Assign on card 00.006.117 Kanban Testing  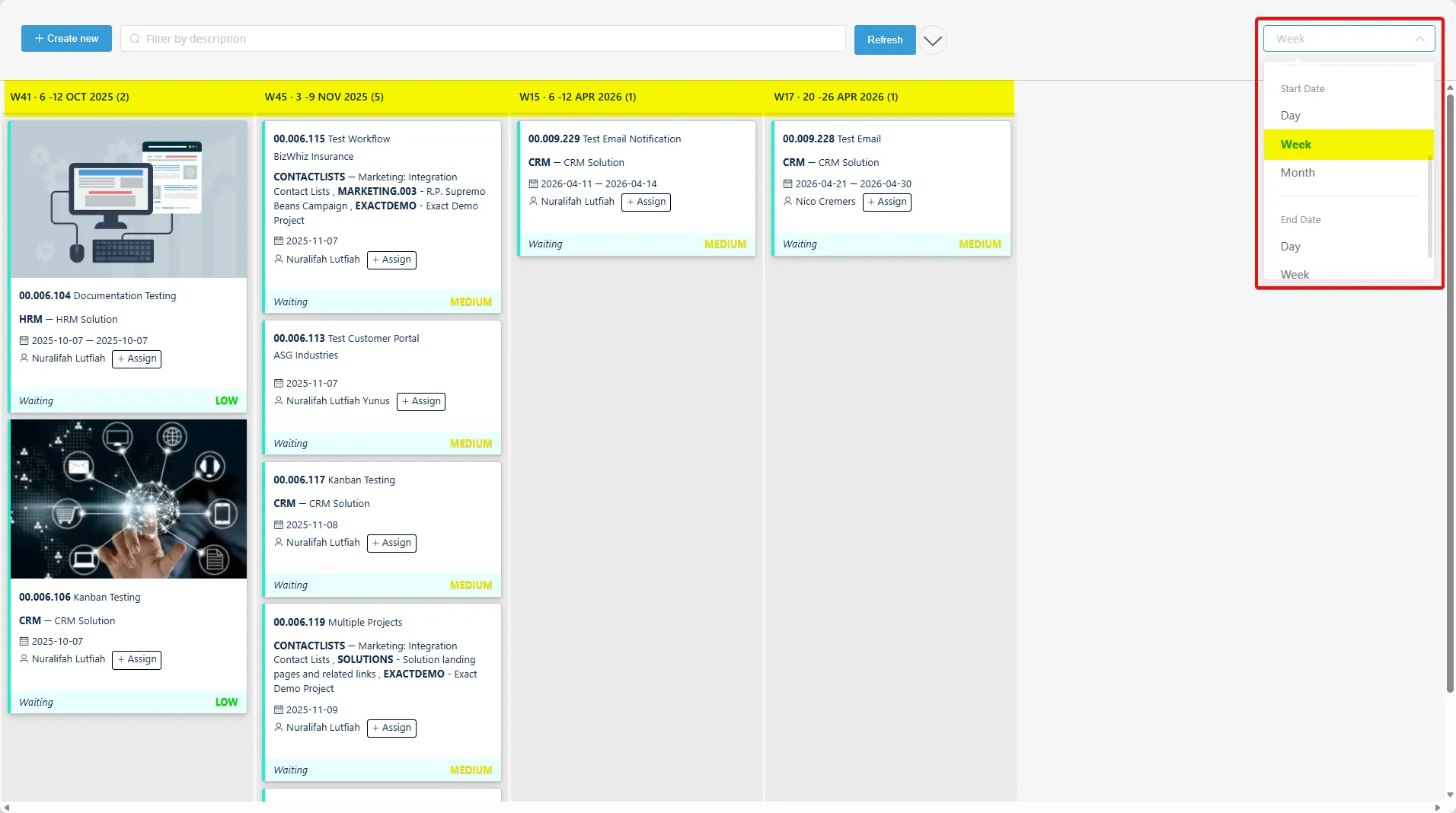tap(391, 544)
